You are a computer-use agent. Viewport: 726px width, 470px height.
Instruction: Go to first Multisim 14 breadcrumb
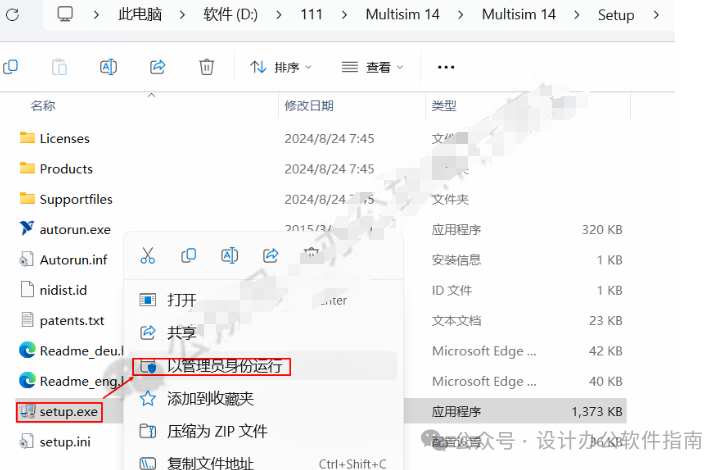[402, 15]
